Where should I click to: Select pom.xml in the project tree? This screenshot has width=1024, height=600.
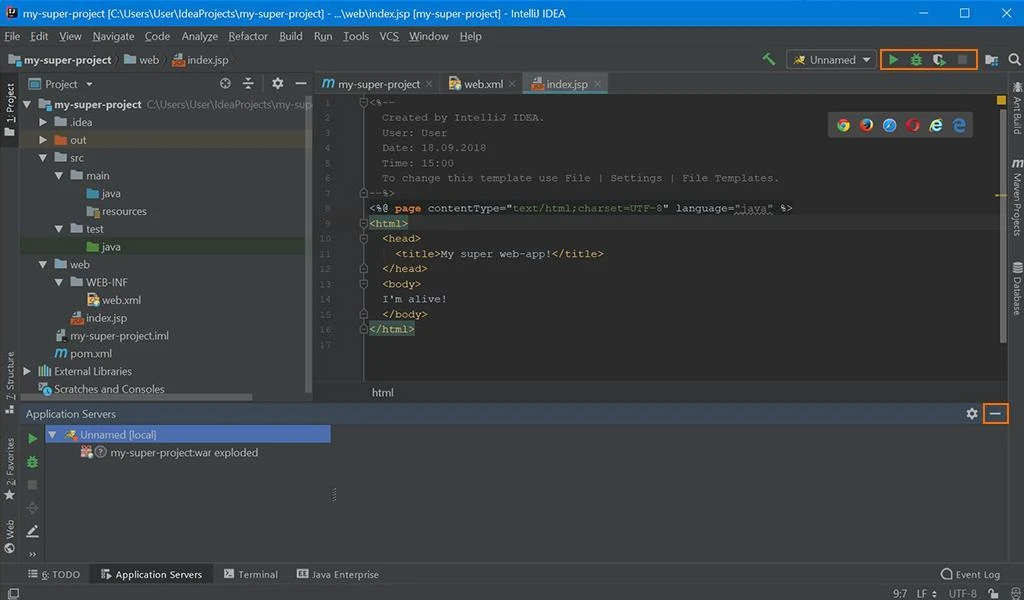(90, 353)
